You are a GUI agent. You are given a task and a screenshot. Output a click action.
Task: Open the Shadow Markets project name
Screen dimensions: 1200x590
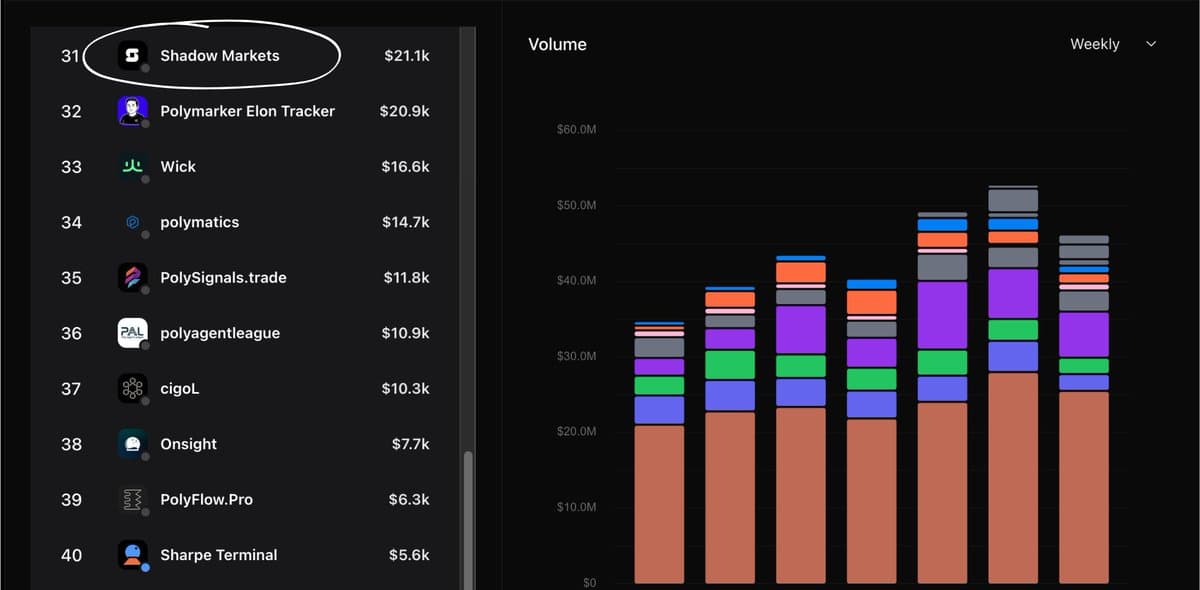click(x=220, y=56)
